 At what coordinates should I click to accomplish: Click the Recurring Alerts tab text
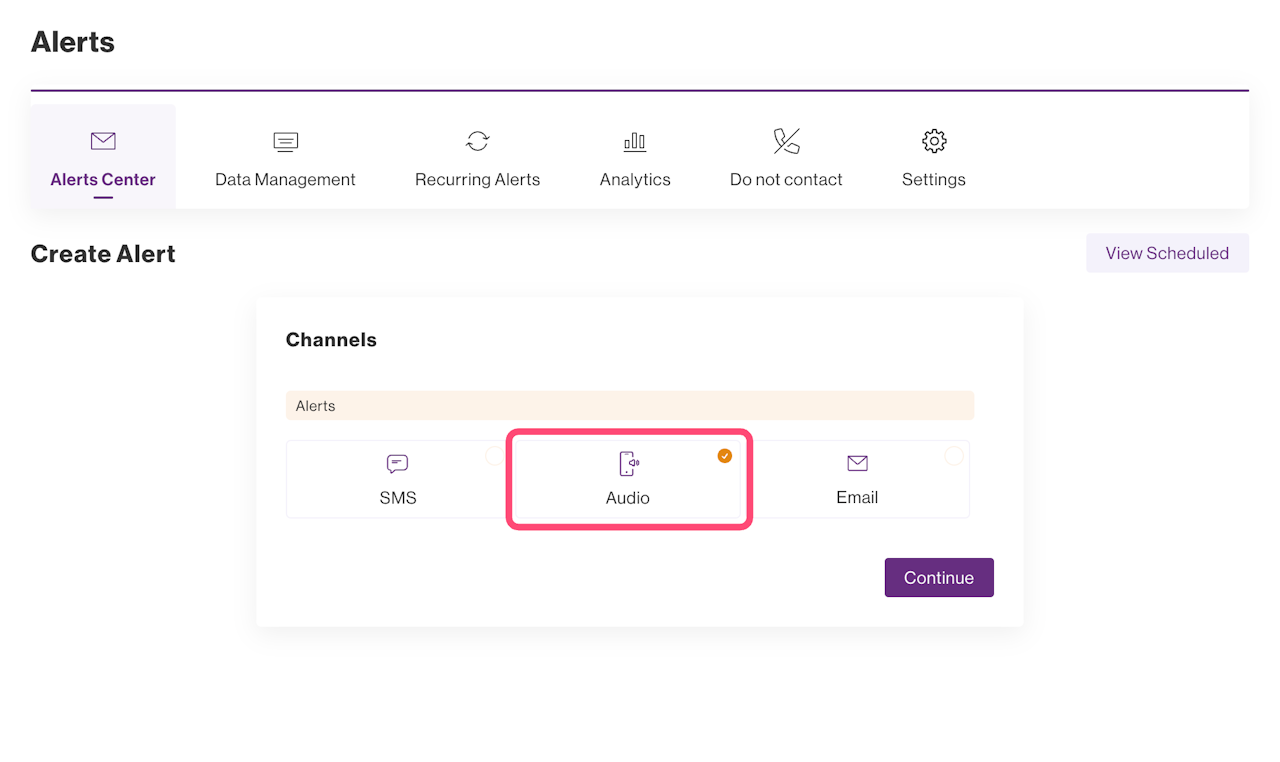477,180
